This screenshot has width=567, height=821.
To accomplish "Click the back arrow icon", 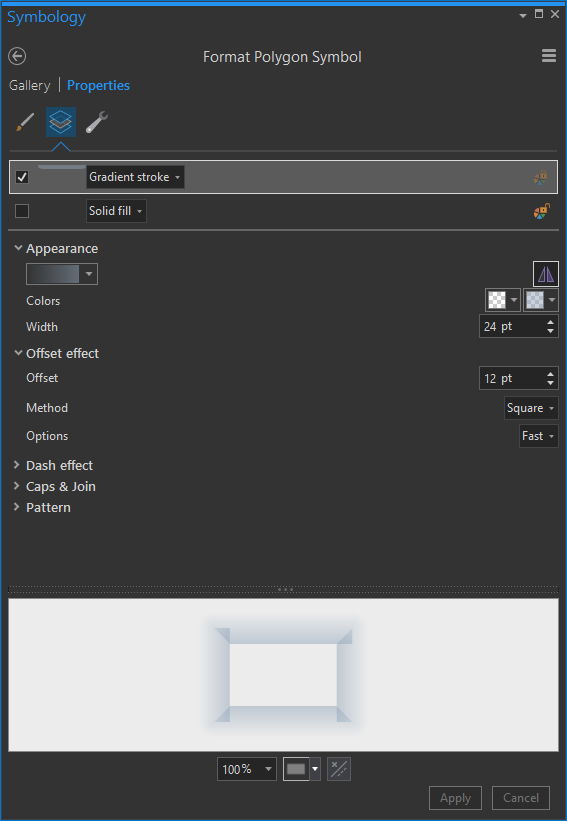I will click(17, 56).
